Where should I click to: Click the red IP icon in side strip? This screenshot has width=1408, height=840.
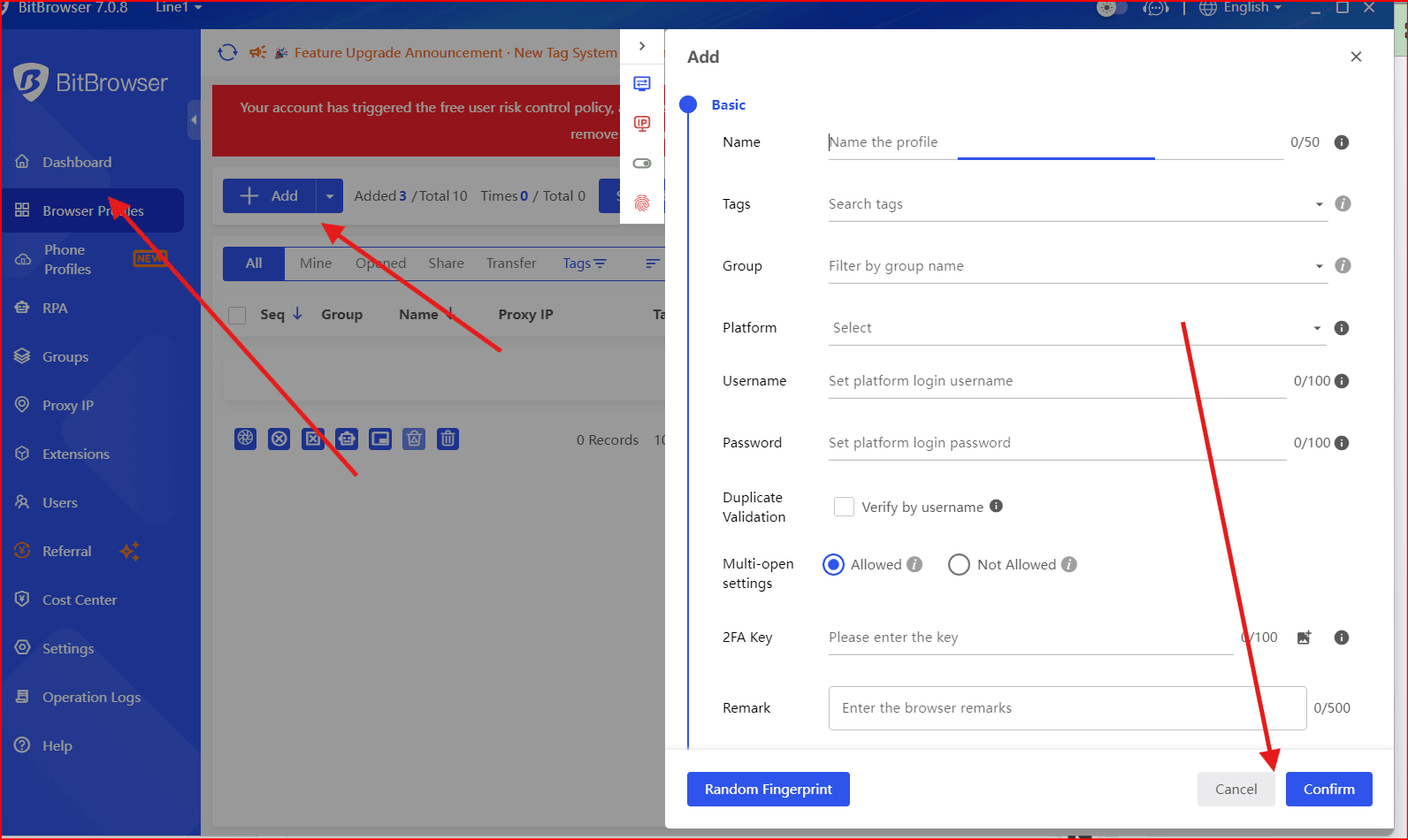pyautogui.click(x=642, y=123)
